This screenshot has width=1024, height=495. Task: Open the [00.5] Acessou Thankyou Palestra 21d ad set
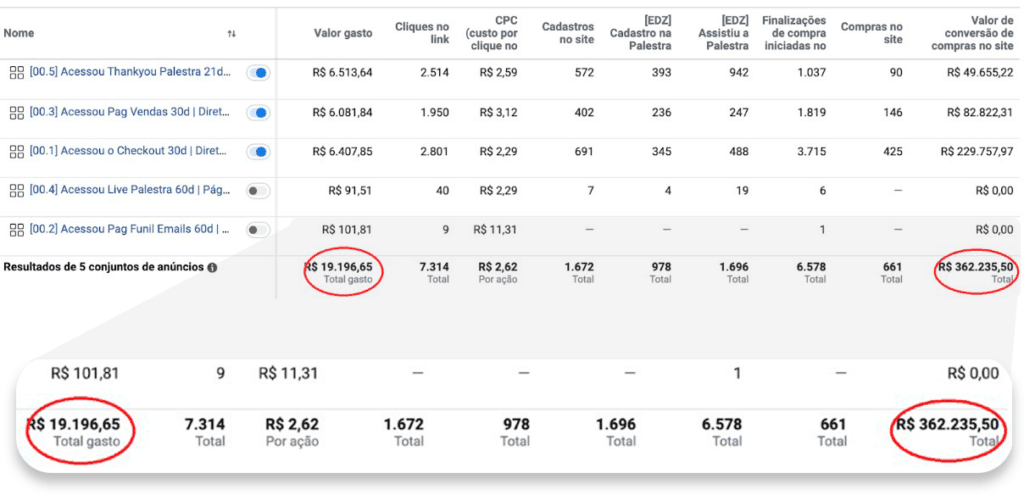point(130,72)
